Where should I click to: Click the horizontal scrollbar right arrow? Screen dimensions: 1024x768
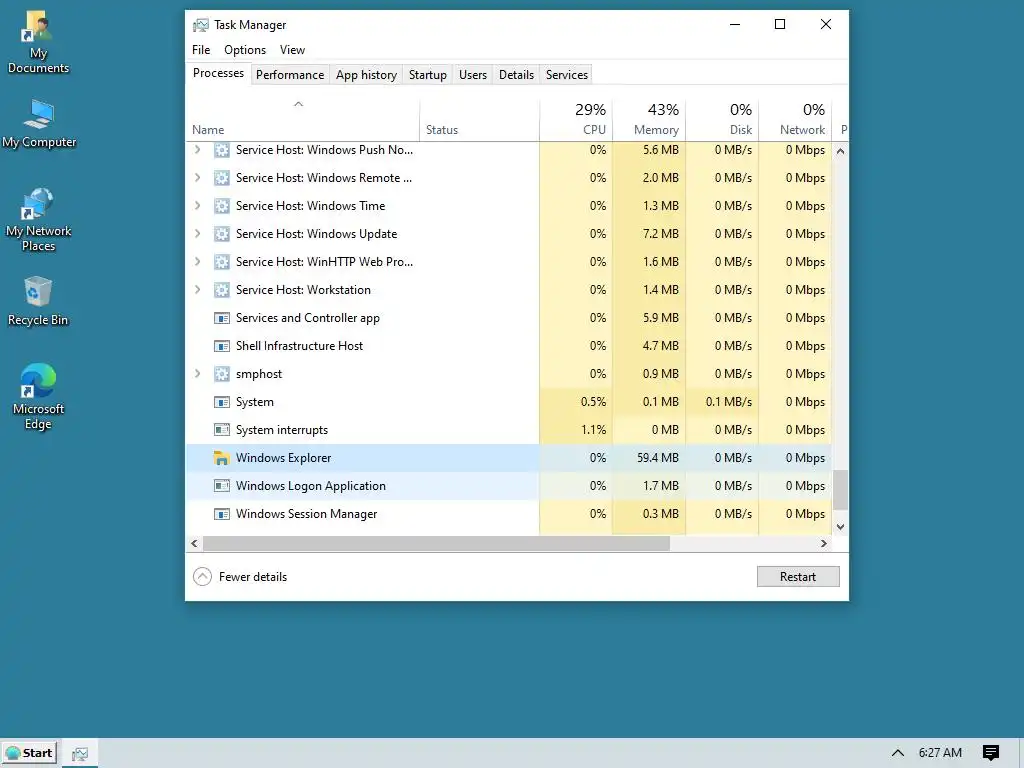824,543
